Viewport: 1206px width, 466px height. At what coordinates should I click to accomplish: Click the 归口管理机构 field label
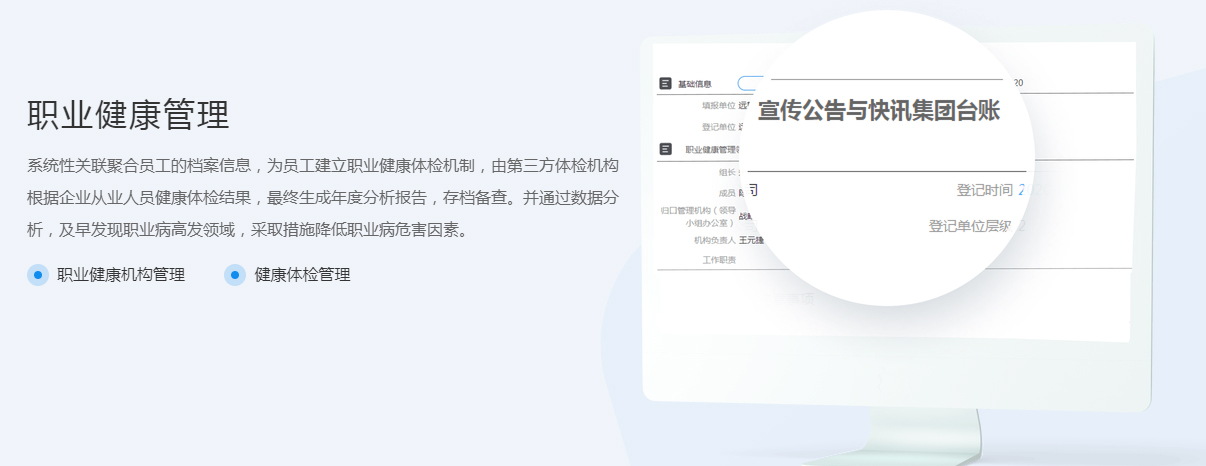coord(698,217)
